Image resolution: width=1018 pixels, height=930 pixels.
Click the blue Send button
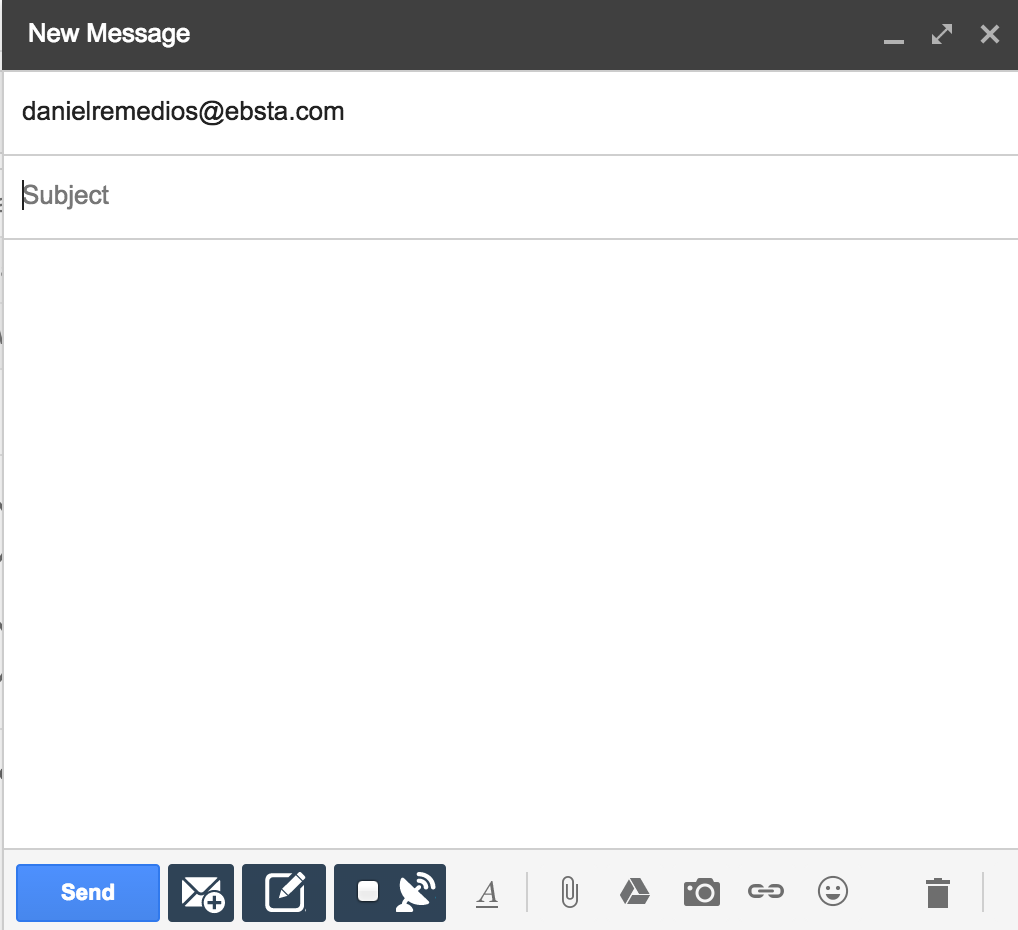coord(88,892)
